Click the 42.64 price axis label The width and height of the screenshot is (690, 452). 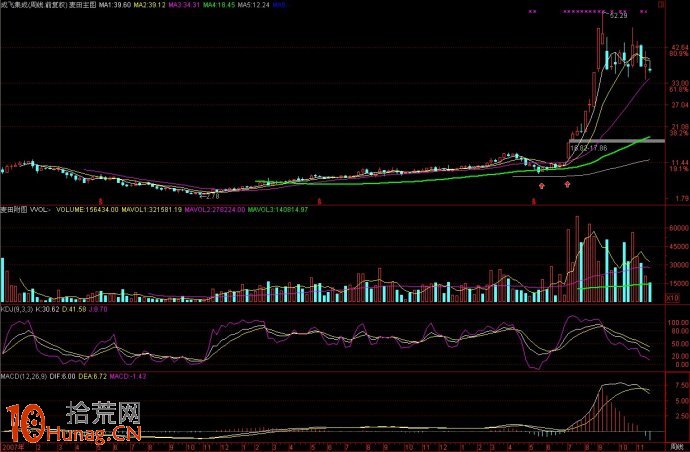click(x=680, y=47)
